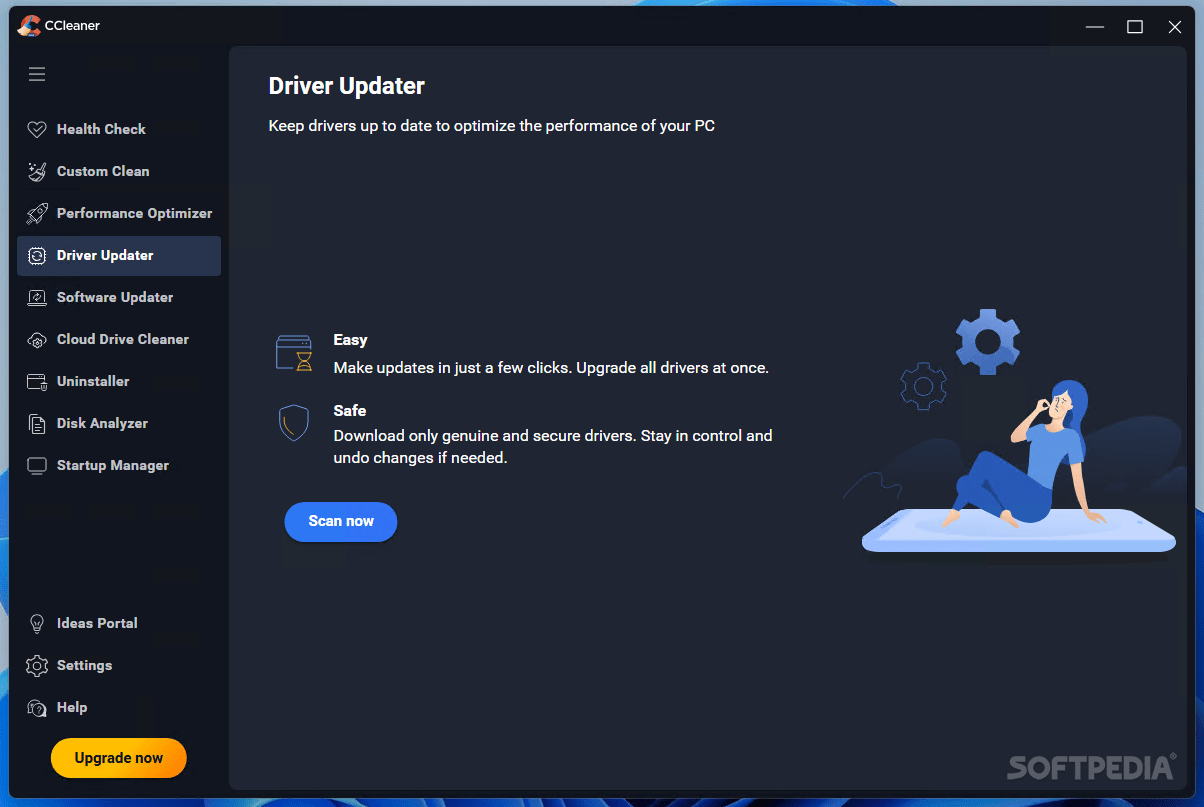
Task: Open the Uninstaller sidebar entry
Action: (93, 381)
